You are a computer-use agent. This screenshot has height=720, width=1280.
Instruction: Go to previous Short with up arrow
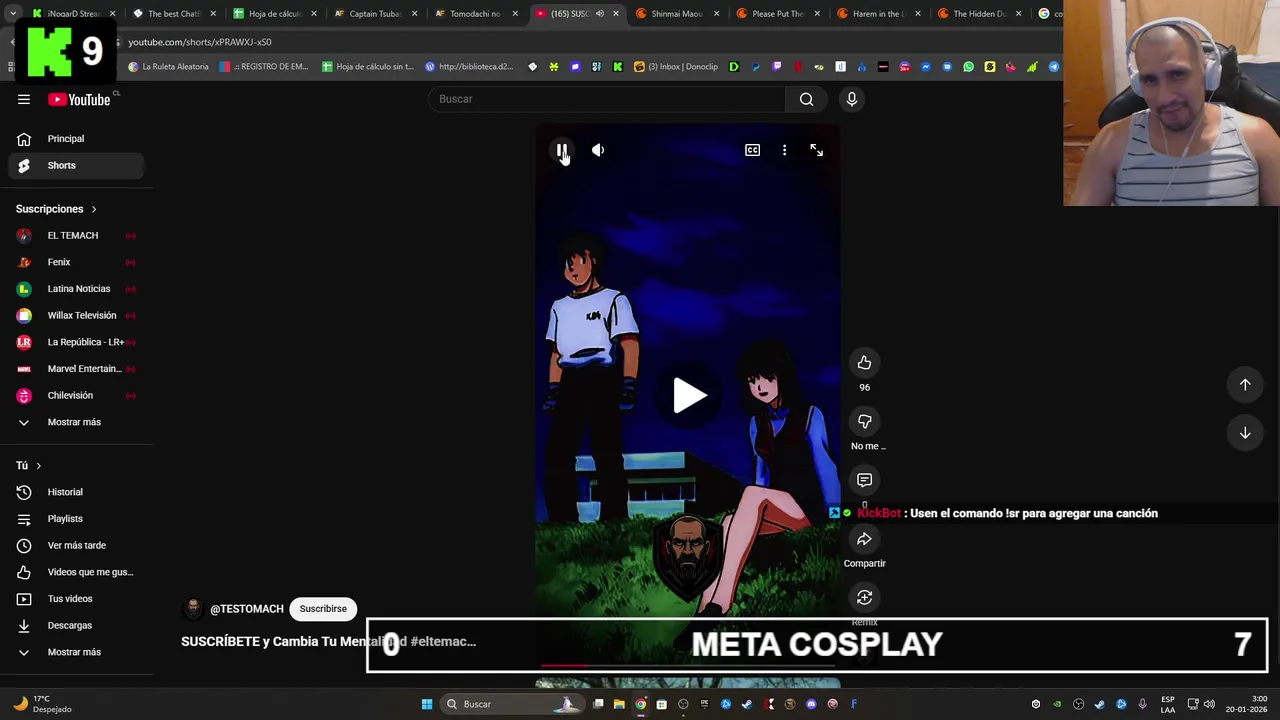point(1245,385)
